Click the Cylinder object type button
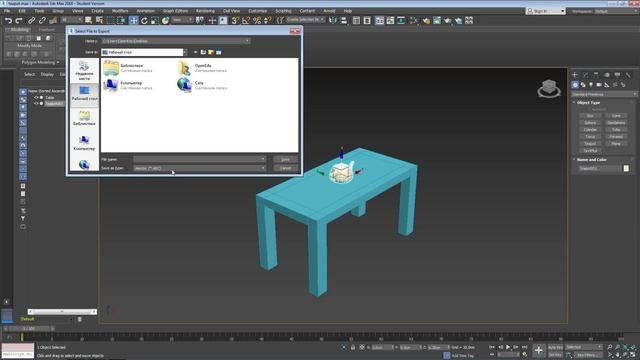This screenshot has width=640, height=360. point(590,130)
